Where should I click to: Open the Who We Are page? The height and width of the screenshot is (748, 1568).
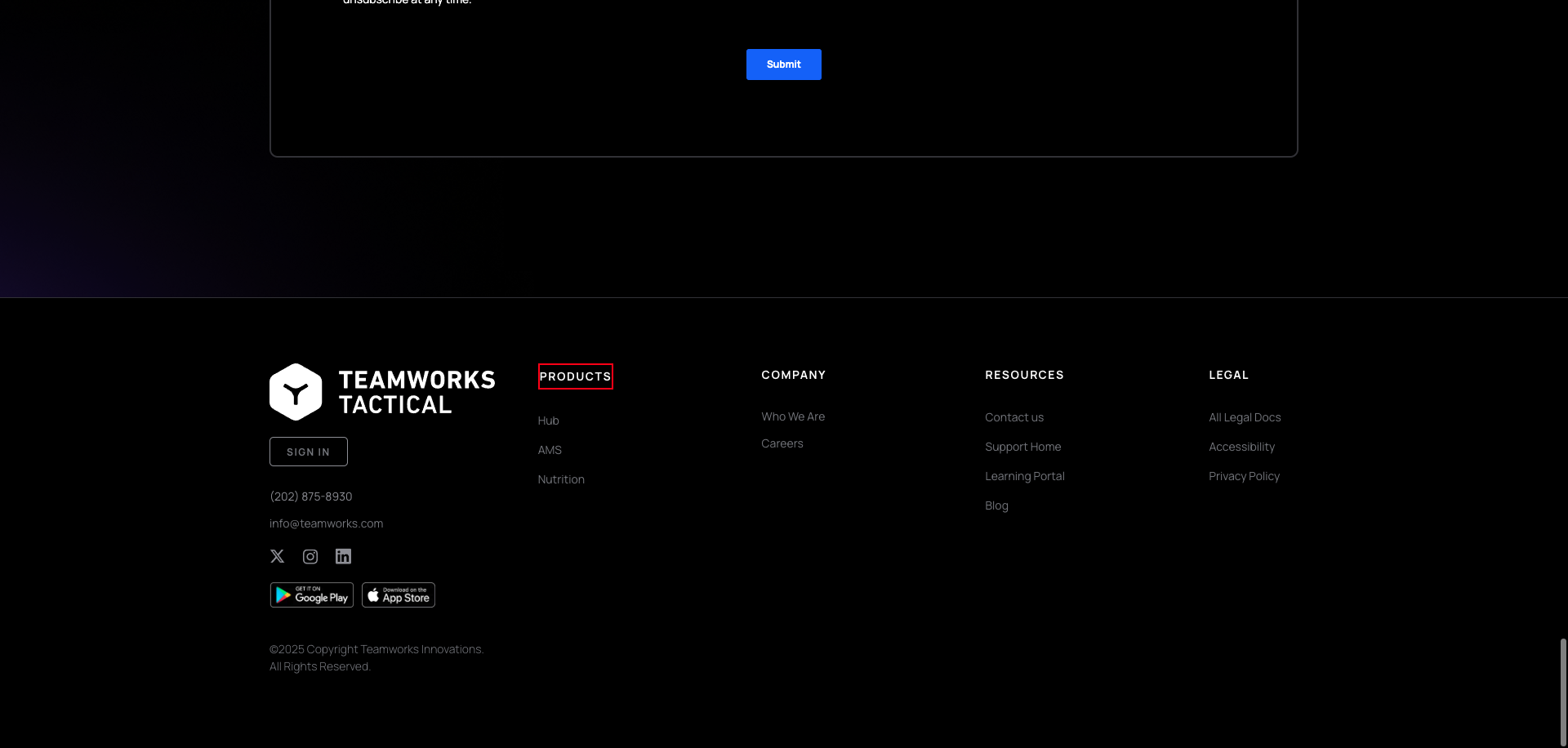[x=792, y=416]
